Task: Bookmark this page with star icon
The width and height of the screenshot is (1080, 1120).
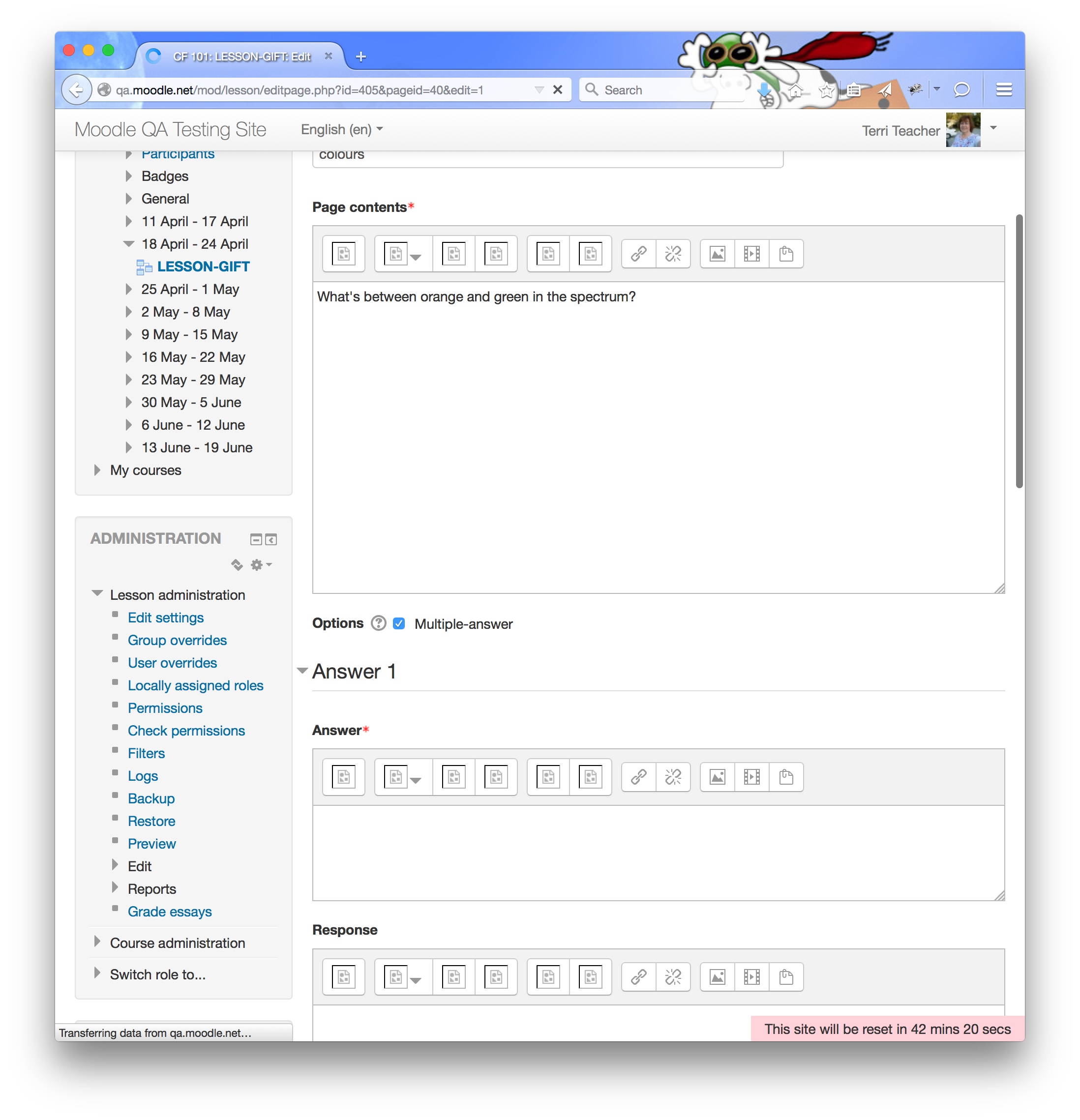Action: [x=826, y=90]
